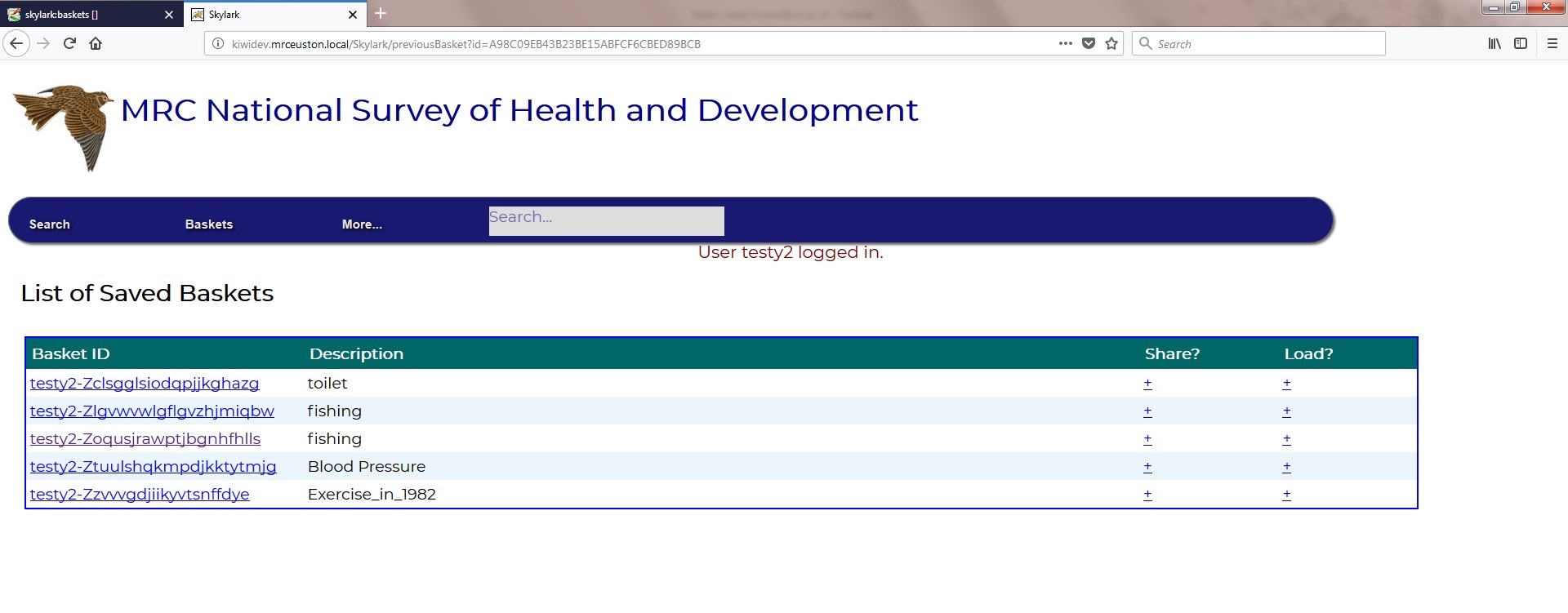Bookmark this page with the star
1568x613 pixels.
tap(1111, 44)
